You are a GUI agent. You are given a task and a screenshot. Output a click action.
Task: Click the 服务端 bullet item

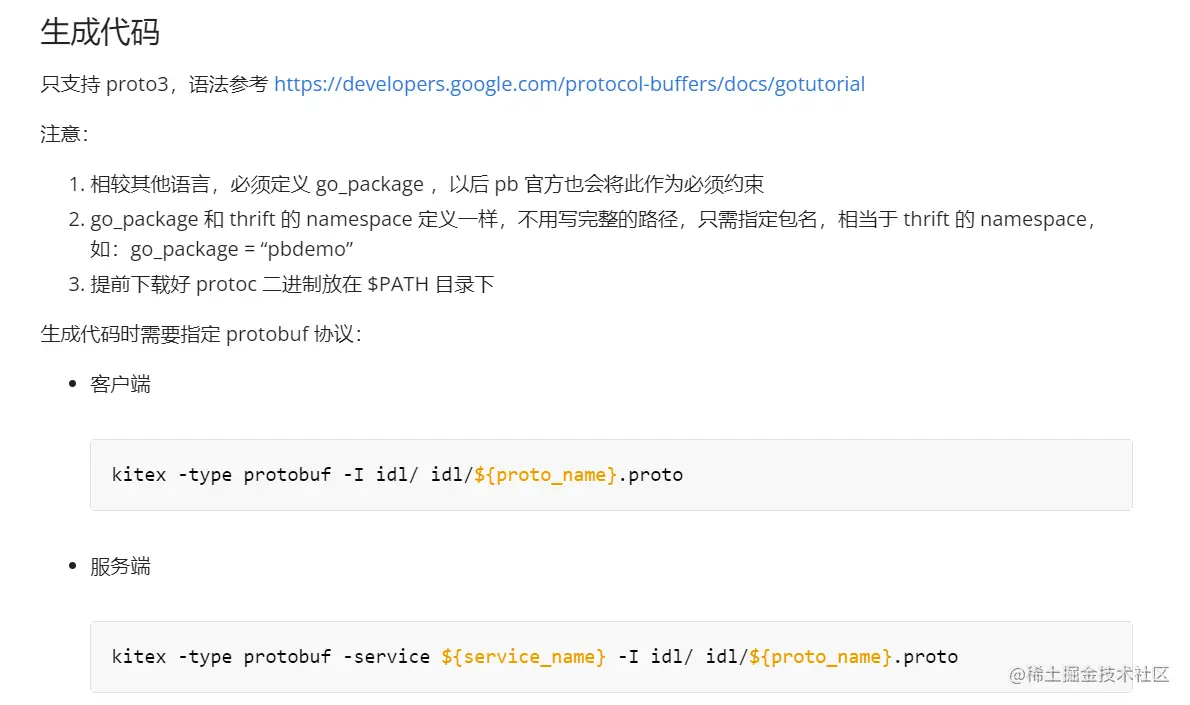click(x=120, y=566)
